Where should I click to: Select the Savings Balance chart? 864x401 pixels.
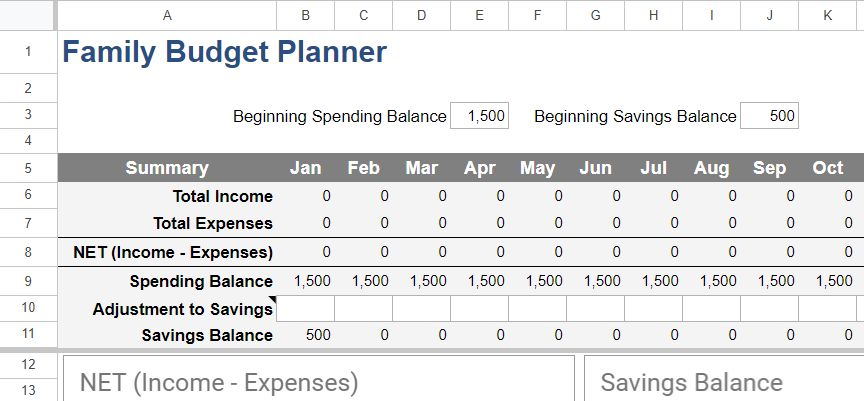click(724, 378)
